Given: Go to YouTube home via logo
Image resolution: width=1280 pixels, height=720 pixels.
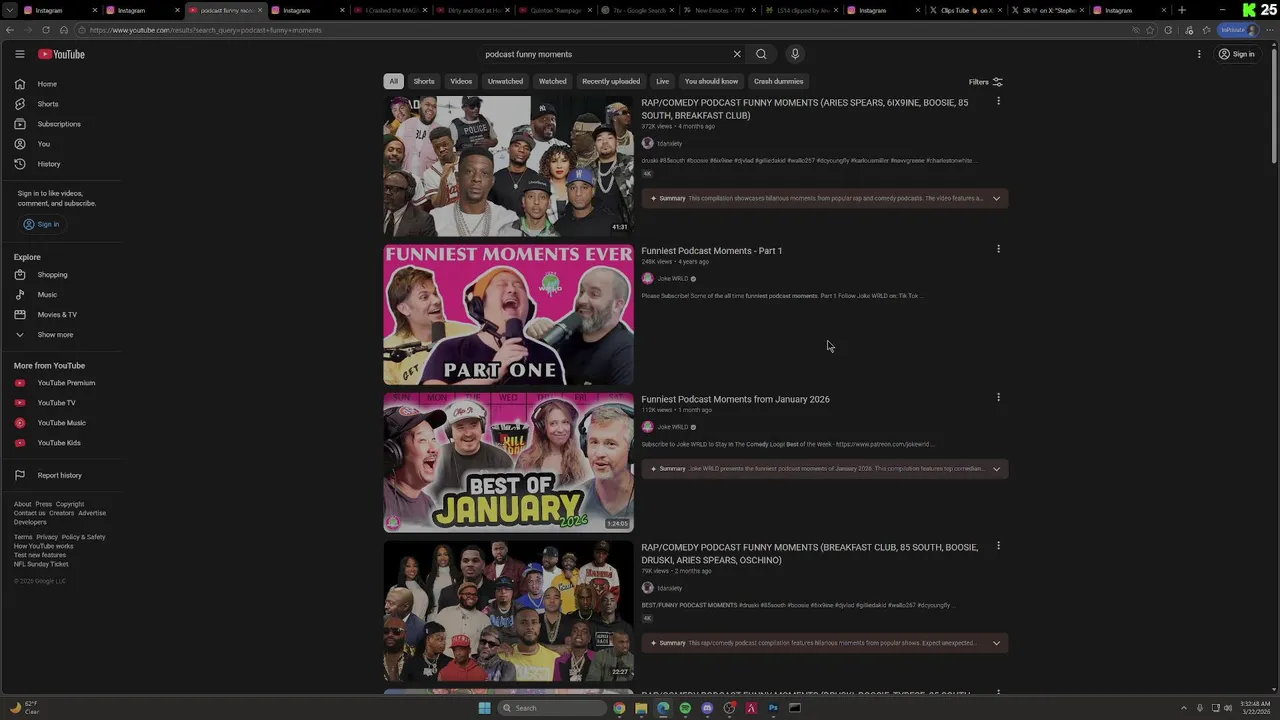Looking at the screenshot, I should tap(61, 54).
